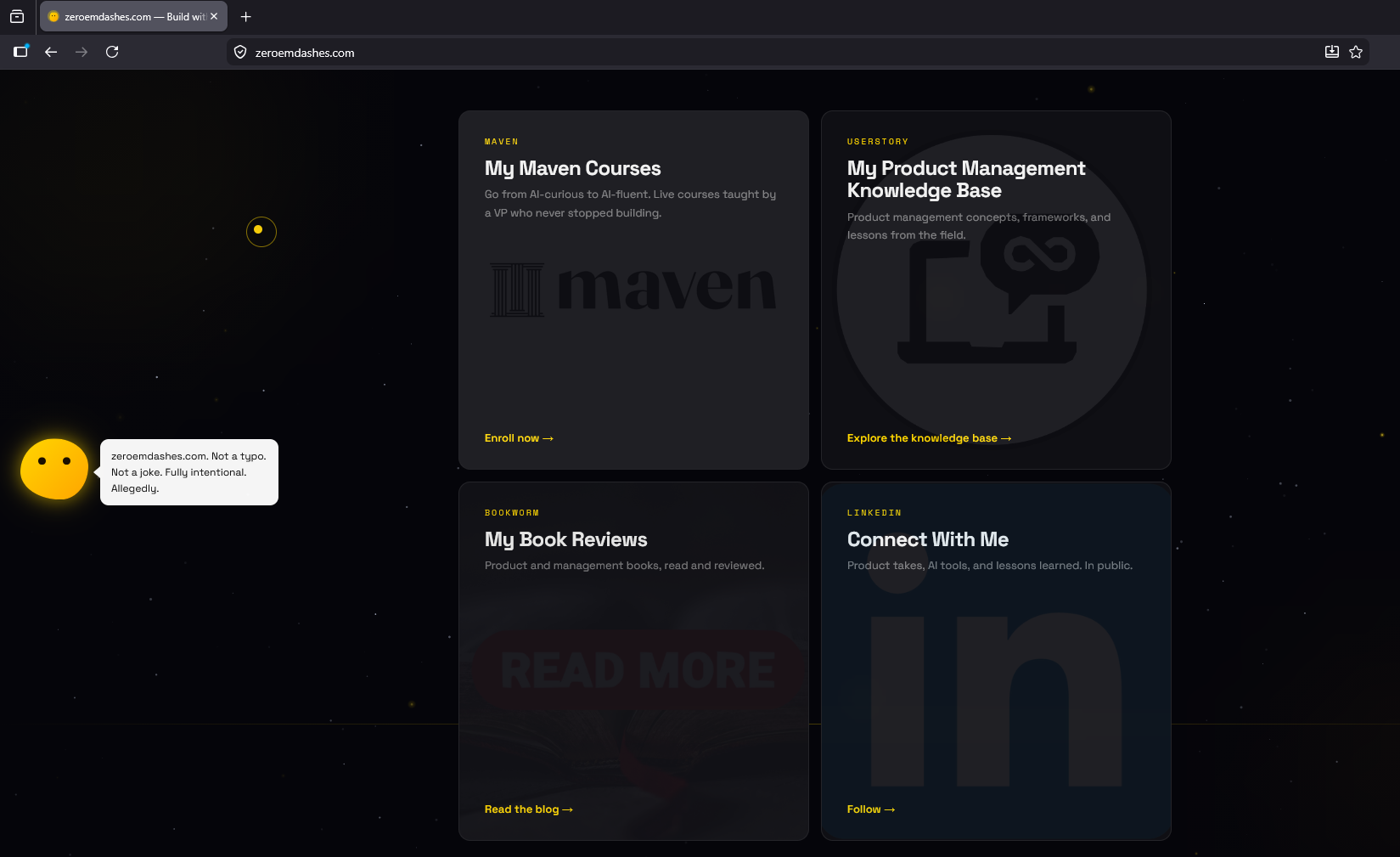Click the yellow blob mascot face
This screenshot has height=857, width=1400.
click(x=54, y=469)
